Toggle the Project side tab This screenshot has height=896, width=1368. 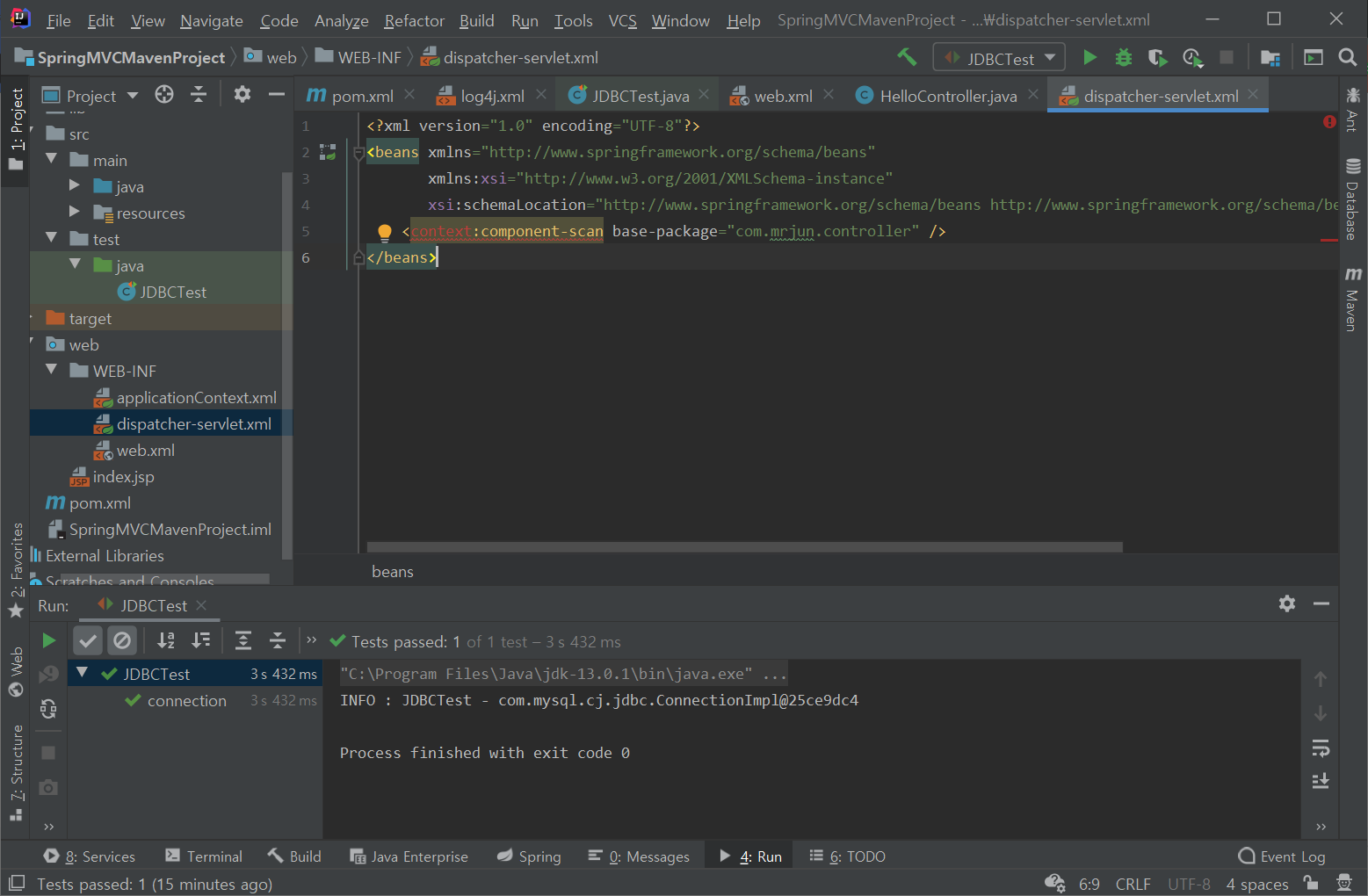tap(16, 130)
